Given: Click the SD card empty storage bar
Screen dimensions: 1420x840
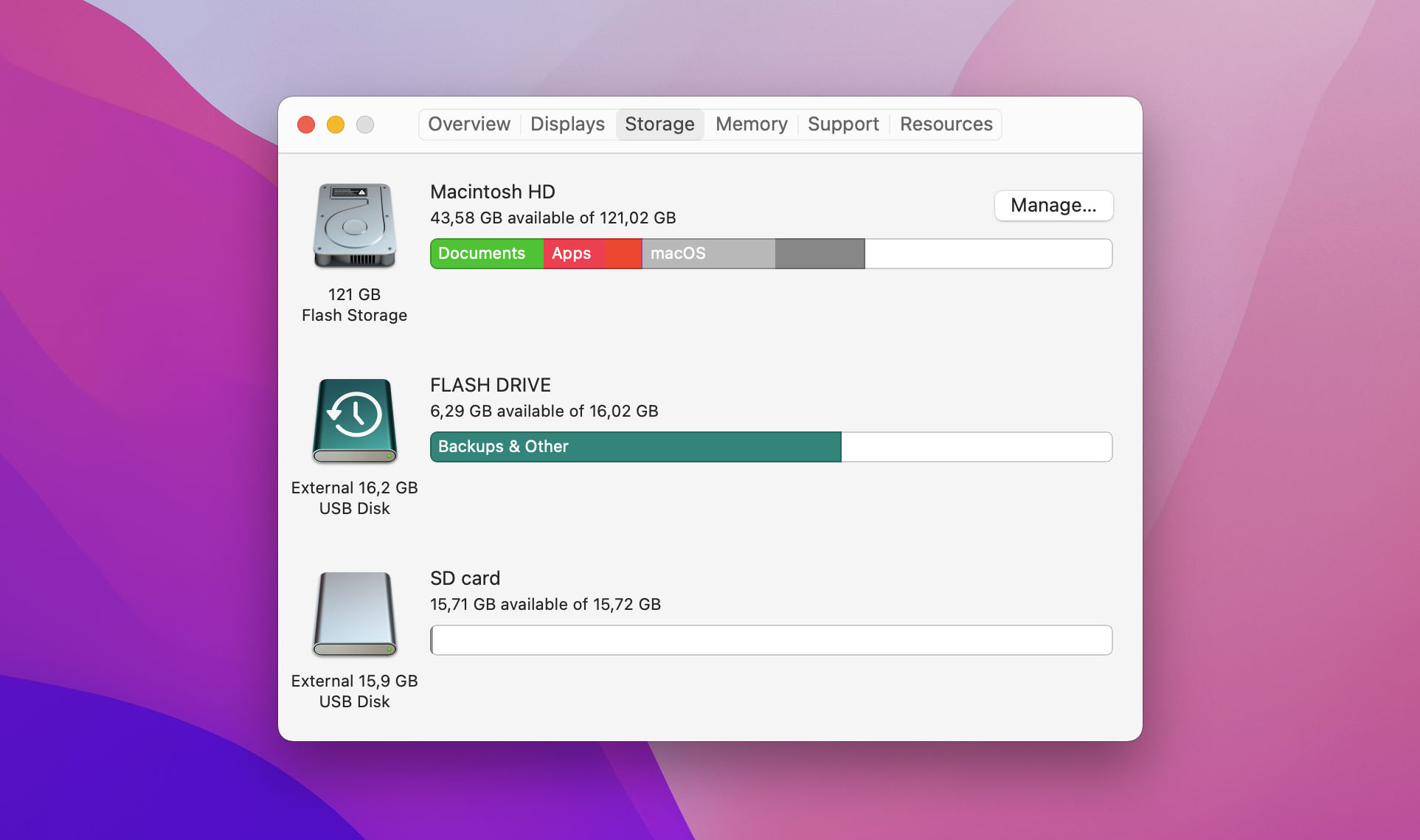Looking at the screenshot, I should click(770, 639).
